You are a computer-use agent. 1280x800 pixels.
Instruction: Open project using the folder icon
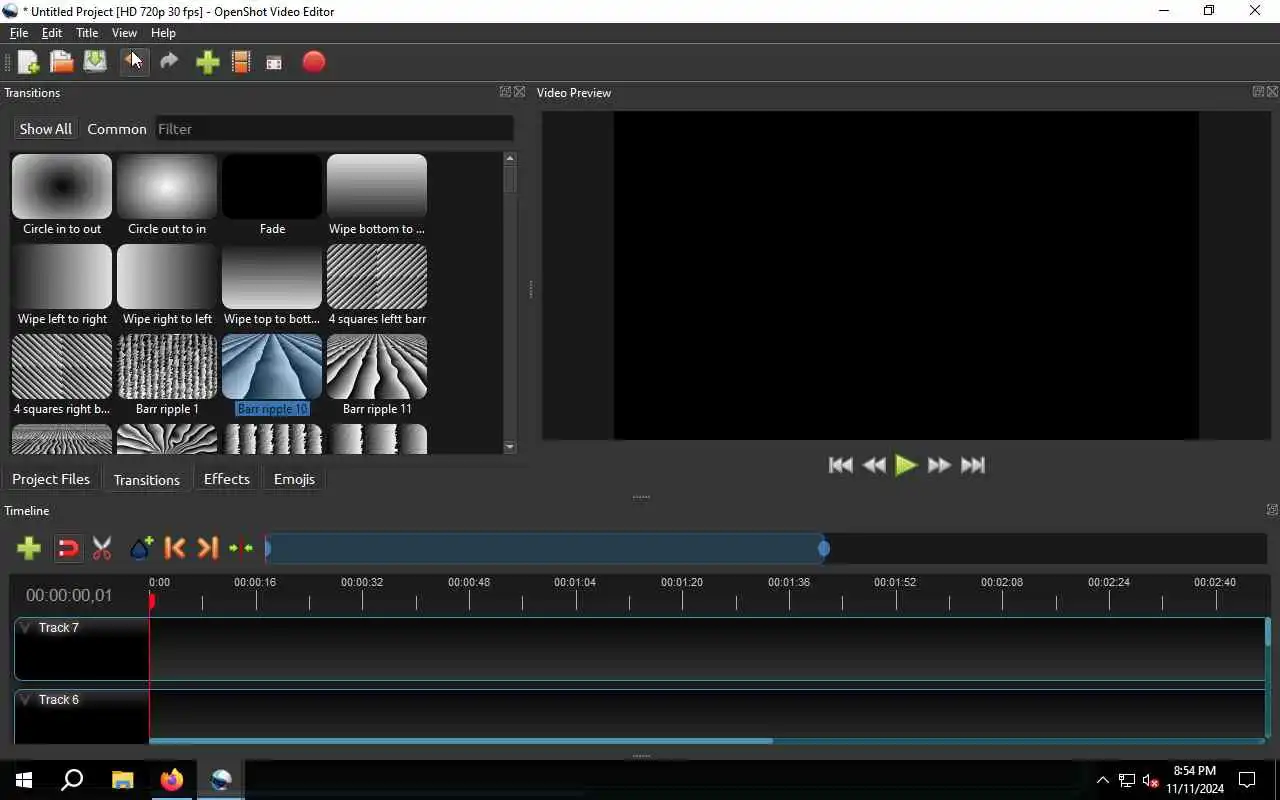[62, 62]
